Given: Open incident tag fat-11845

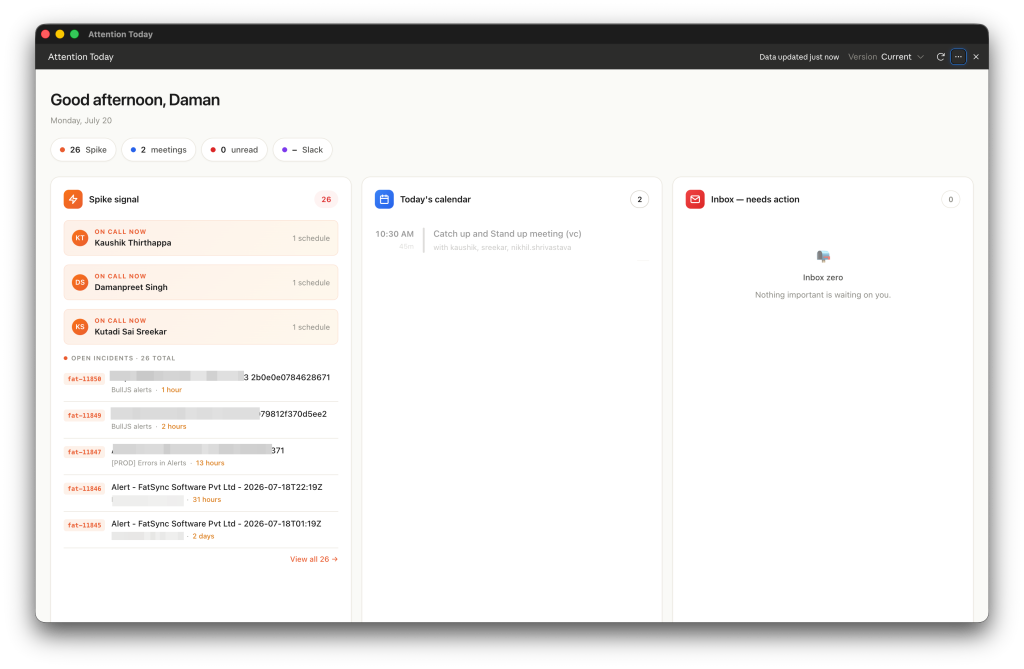Looking at the screenshot, I should 85,525.
